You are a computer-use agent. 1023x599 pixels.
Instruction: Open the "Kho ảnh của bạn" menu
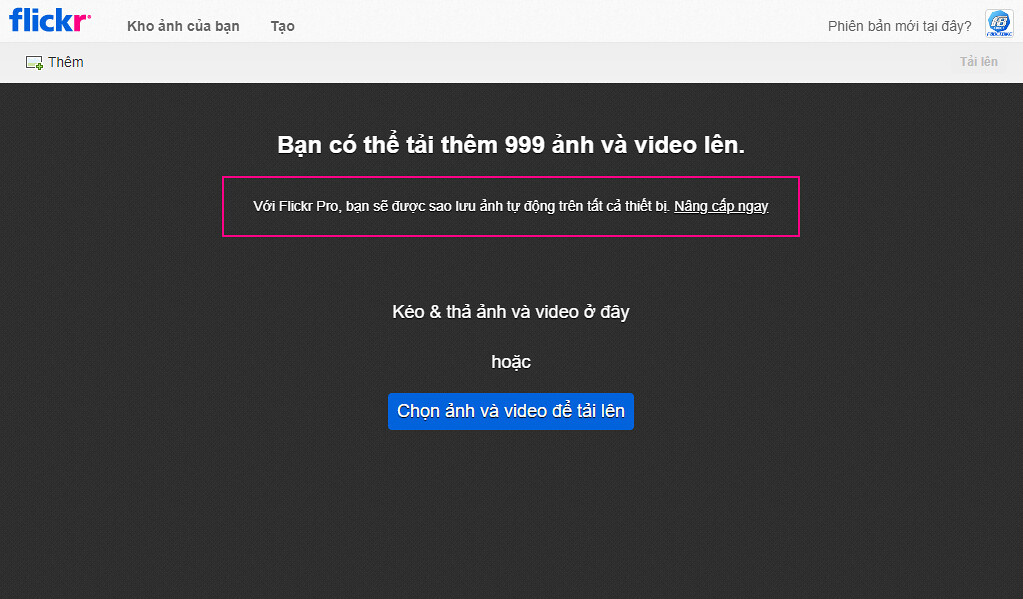click(x=183, y=26)
